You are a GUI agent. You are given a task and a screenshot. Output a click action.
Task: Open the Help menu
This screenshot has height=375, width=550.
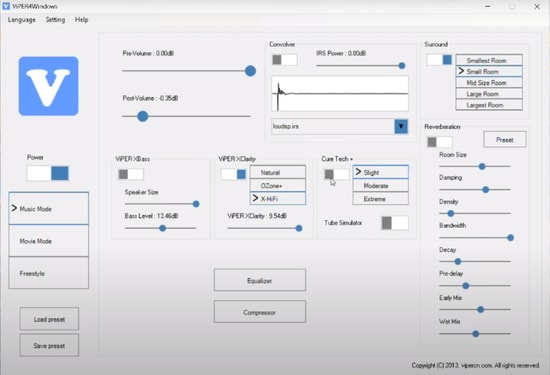pyautogui.click(x=81, y=20)
